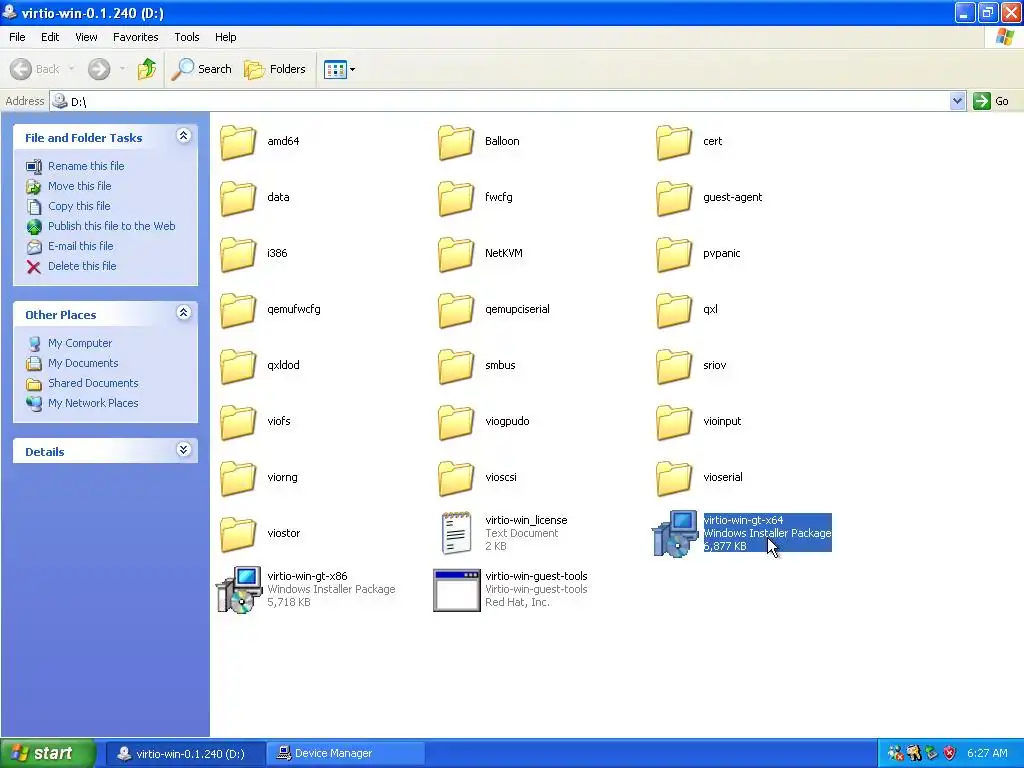Go to Shared Documents link
The width and height of the screenshot is (1024, 768).
point(93,383)
